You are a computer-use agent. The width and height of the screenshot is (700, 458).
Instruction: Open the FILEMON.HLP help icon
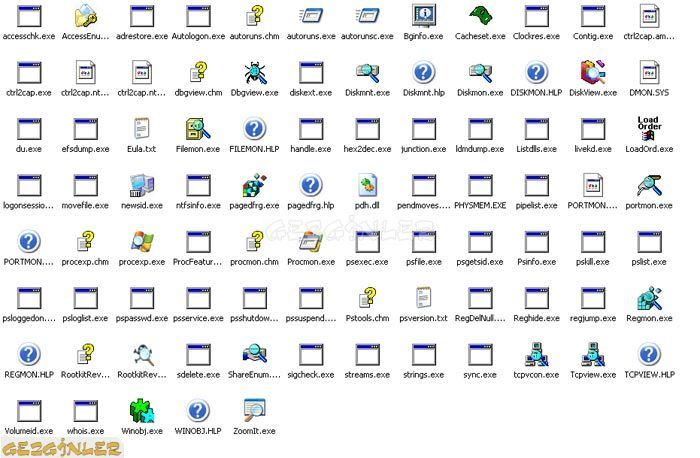tap(254, 129)
